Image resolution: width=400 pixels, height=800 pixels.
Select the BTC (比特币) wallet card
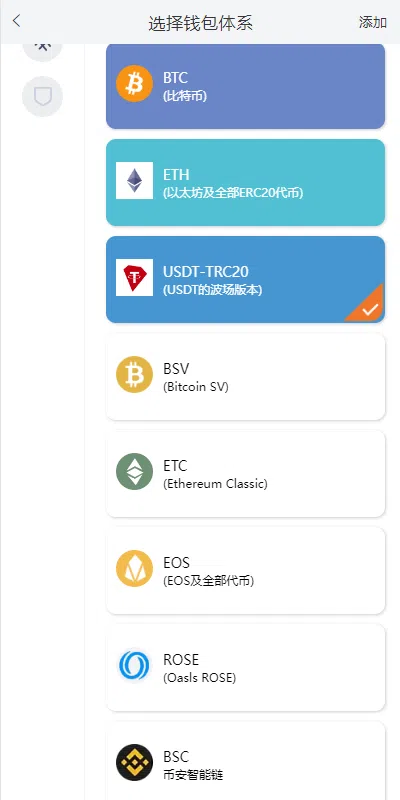(x=245, y=86)
